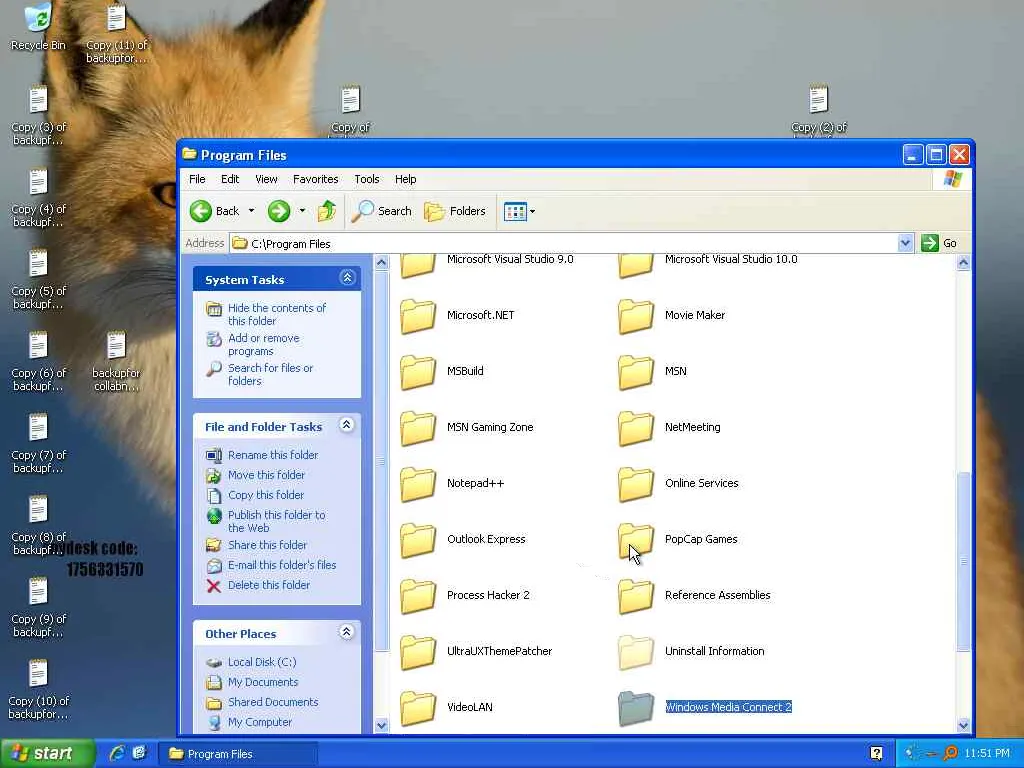This screenshot has width=1024, height=768.
Task: Click the file list vertical scrollbar thumb
Action: pyautogui.click(x=963, y=562)
